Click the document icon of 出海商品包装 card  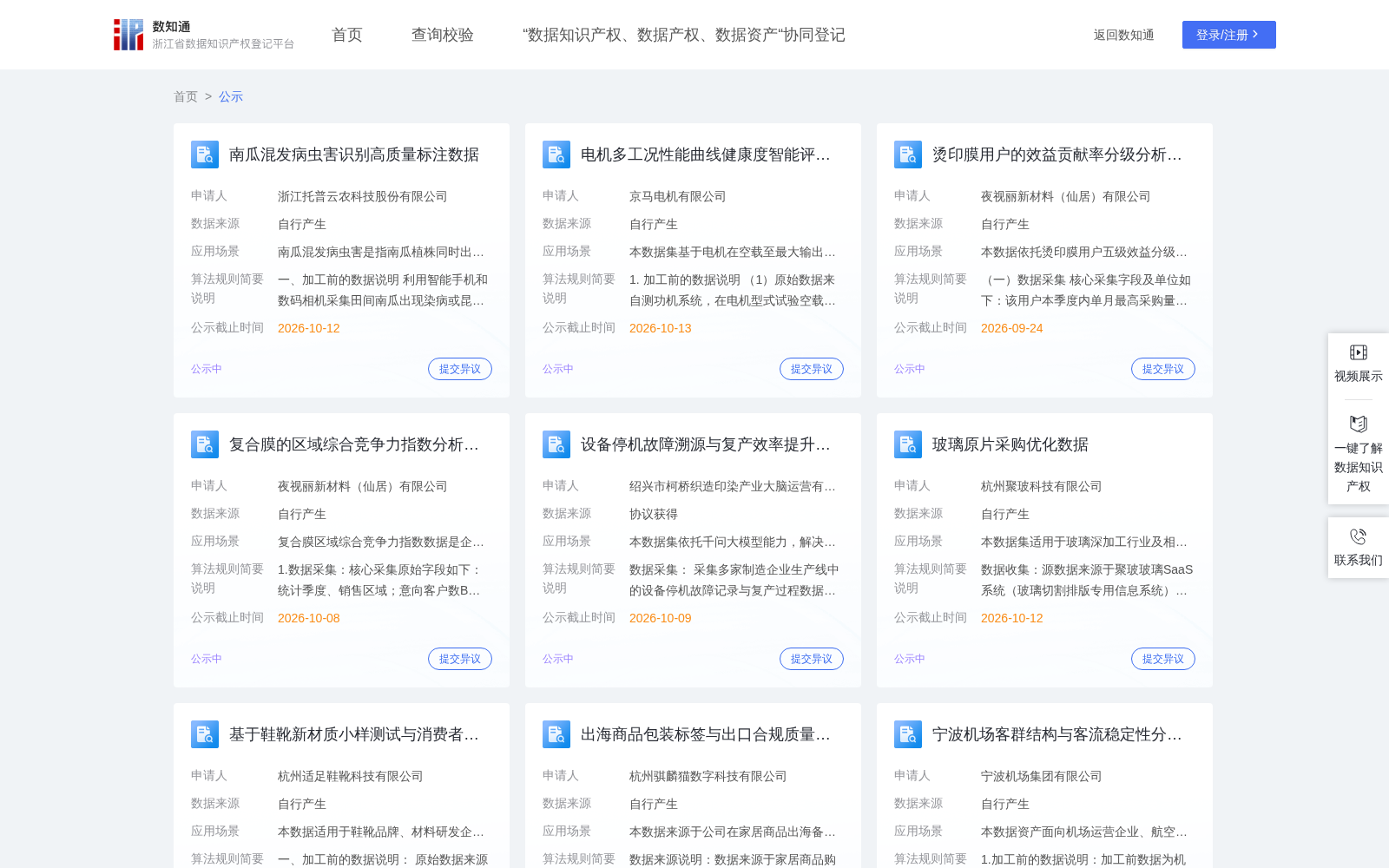point(556,734)
